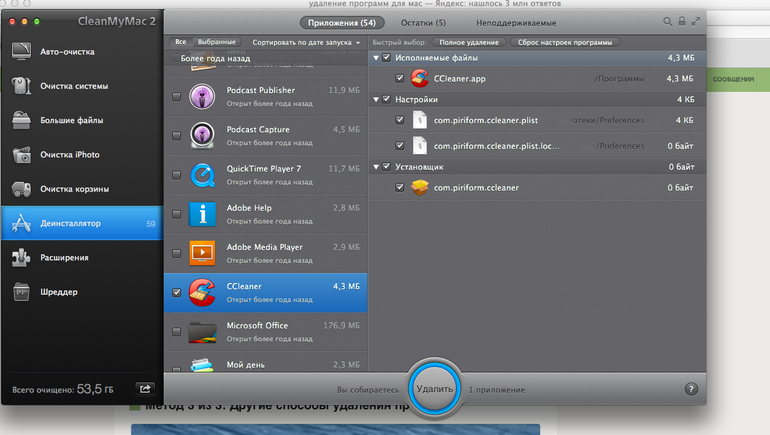Go to Расширения in the sidebar
Image resolution: width=770 pixels, height=435 pixels.
click(x=64, y=258)
